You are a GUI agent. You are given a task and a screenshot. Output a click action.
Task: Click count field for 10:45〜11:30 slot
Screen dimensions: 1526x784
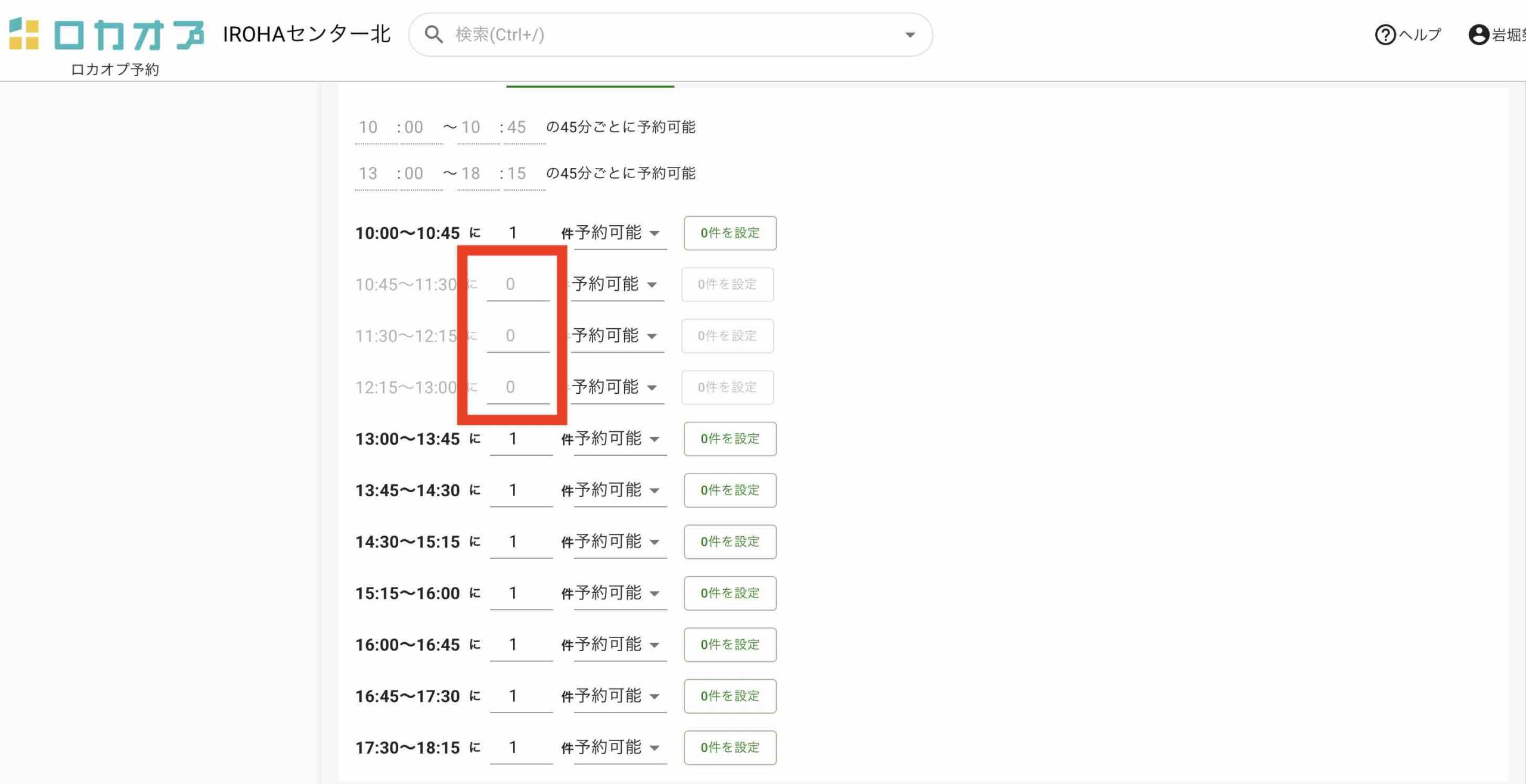(517, 284)
